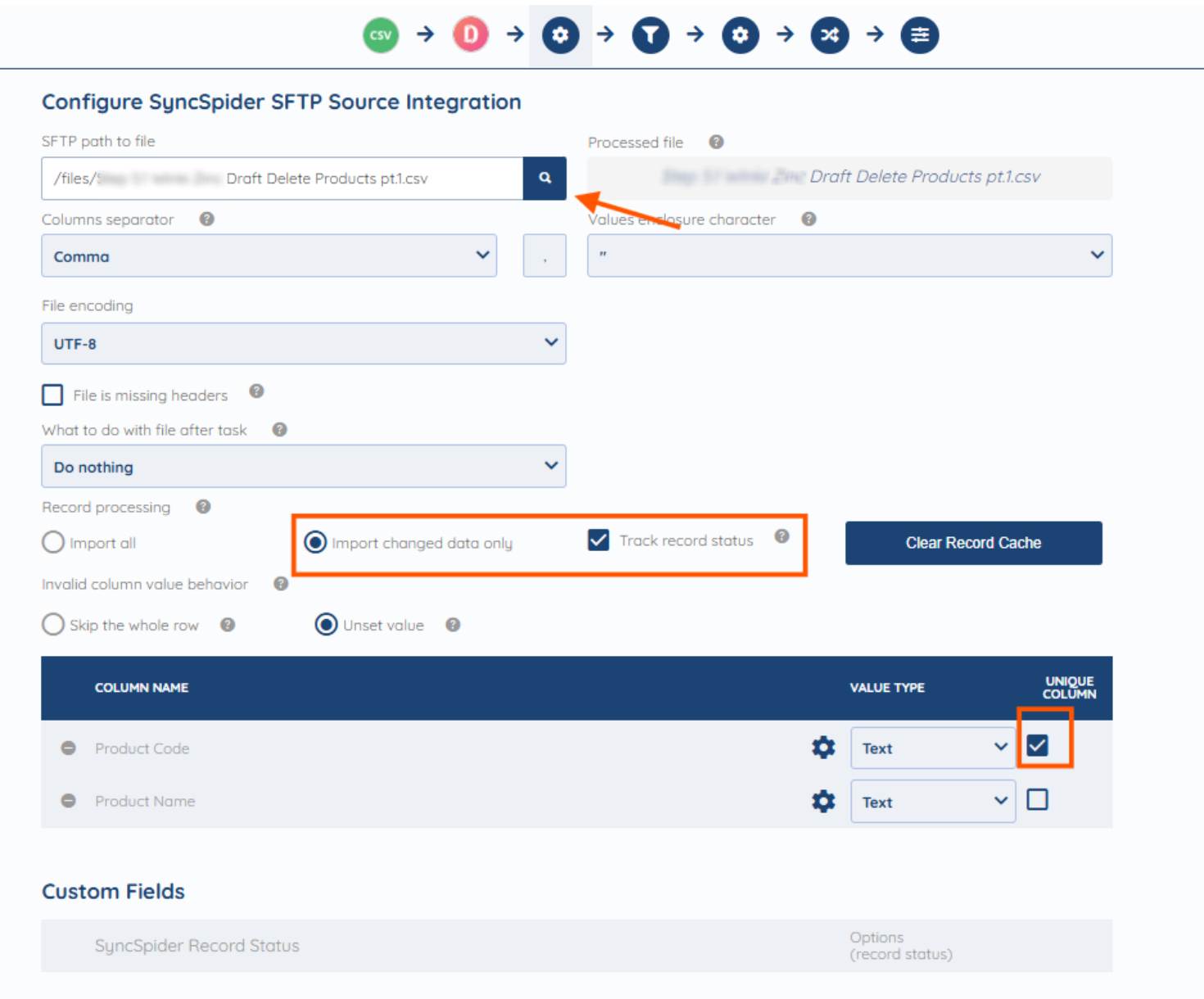This screenshot has height=999, width=1204.
Task: Open settings gear for Product Name
Action: (x=823, y=801)
